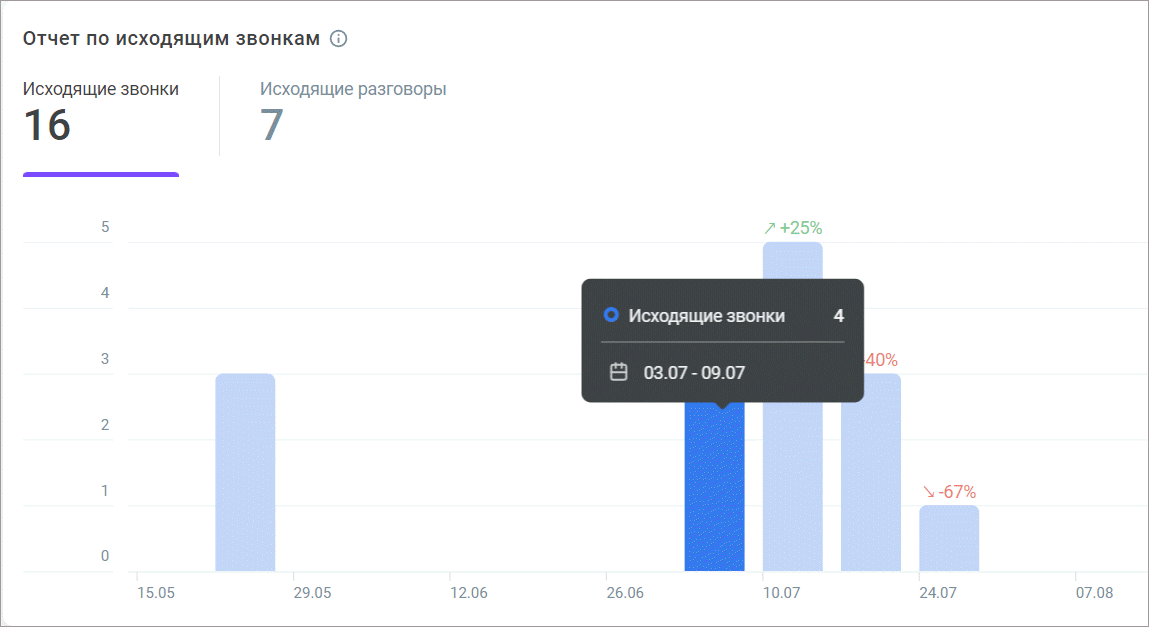Click the bar between 15.05 and 29.05
The height and width of the screenshot is (627, 1149).
pos(245,472)
